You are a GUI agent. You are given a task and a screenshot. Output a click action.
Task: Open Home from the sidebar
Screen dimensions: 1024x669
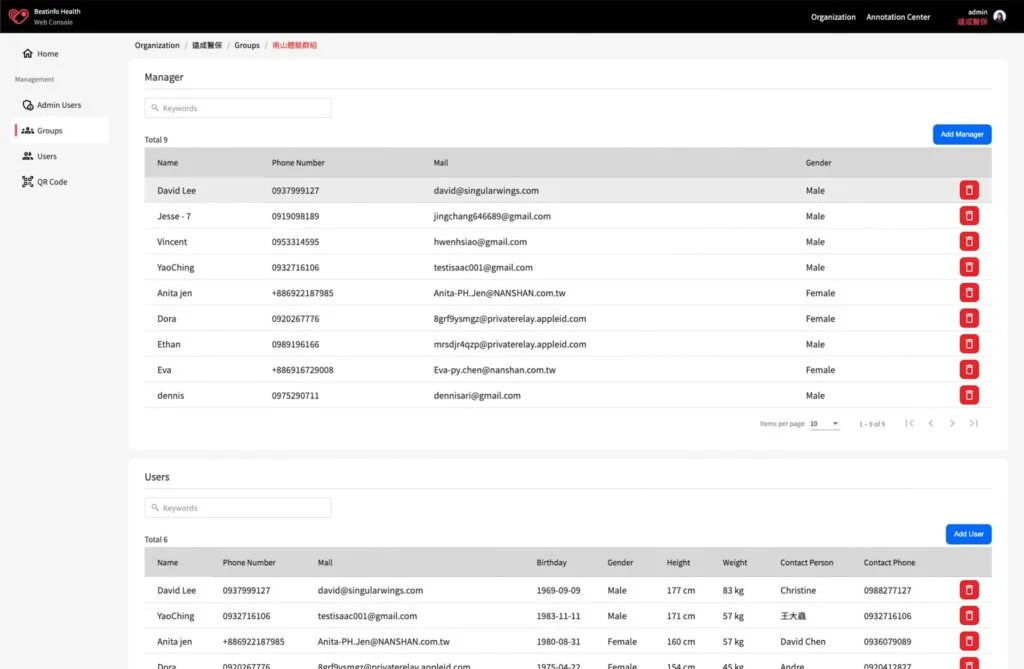click(40, 54)
